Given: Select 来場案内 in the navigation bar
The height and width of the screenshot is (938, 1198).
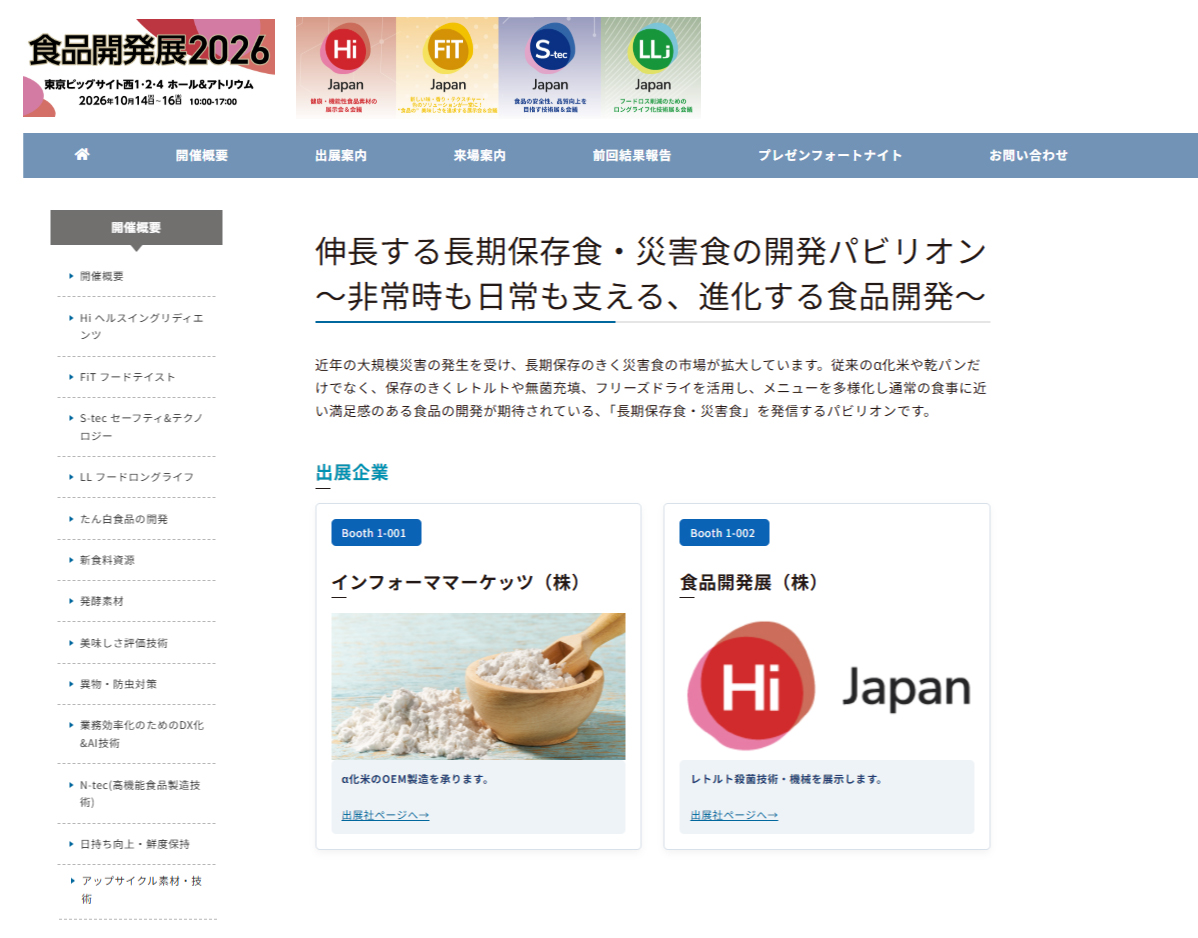Looking at the screenshot, I should (x=479, y=155).
